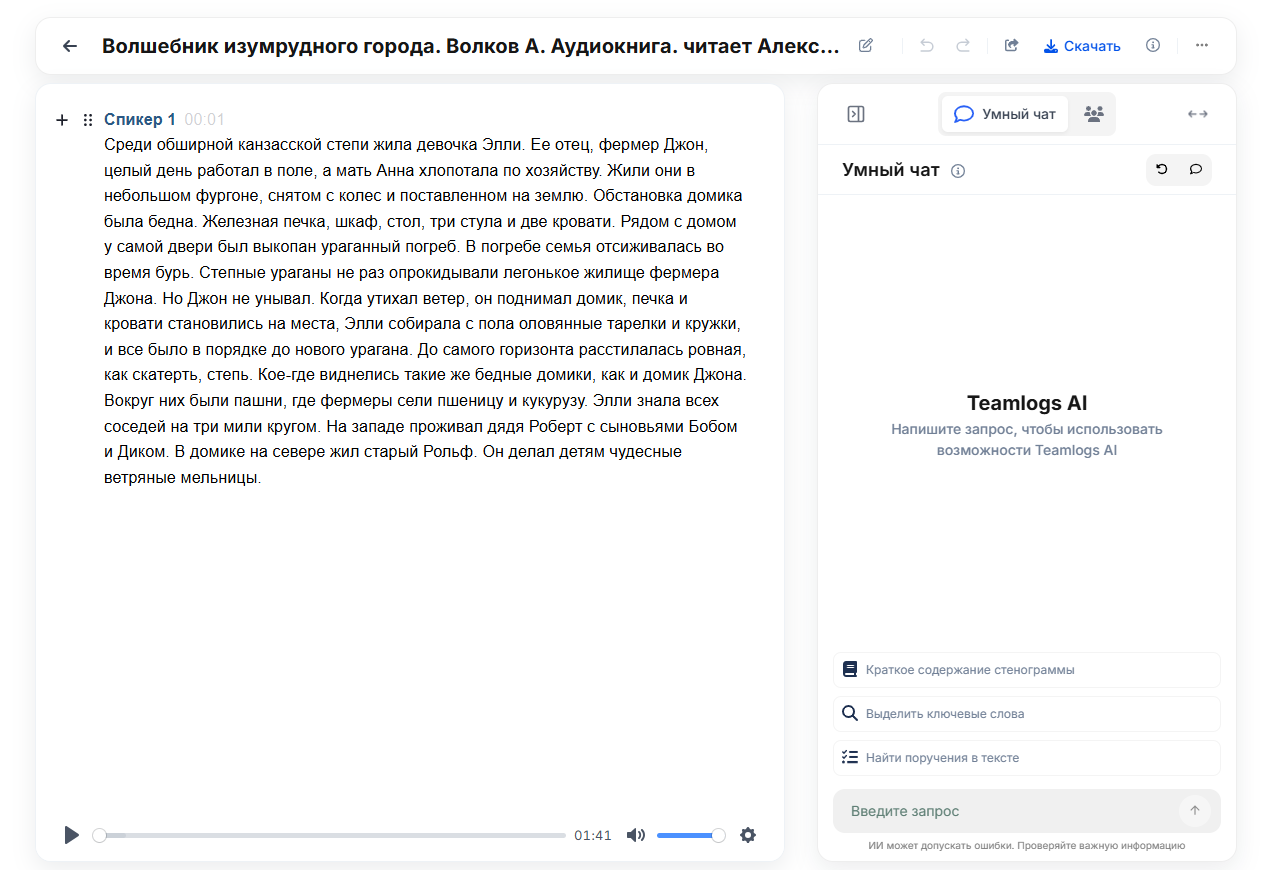Request Краткое содержание стенограммы

(x=1026, y=669)
